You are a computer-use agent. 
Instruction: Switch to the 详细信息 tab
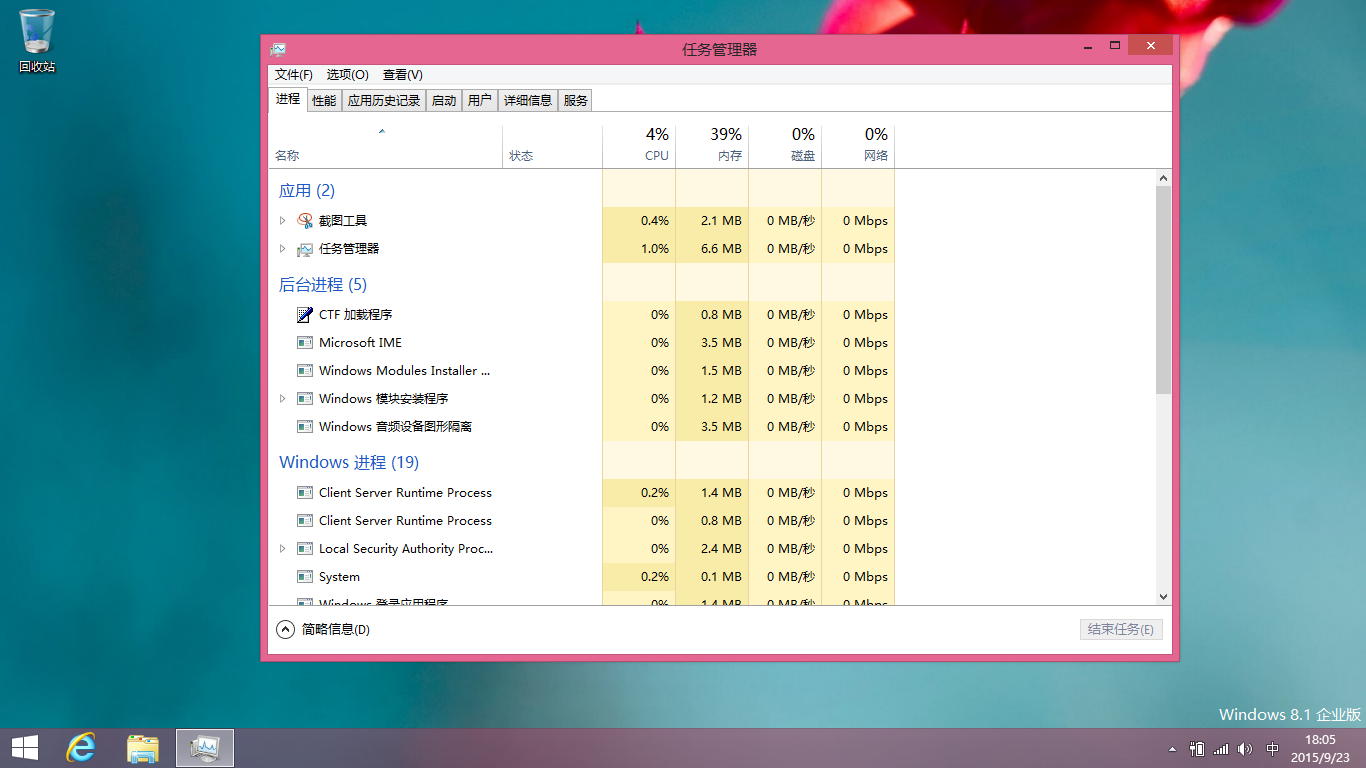pos(528,100)
